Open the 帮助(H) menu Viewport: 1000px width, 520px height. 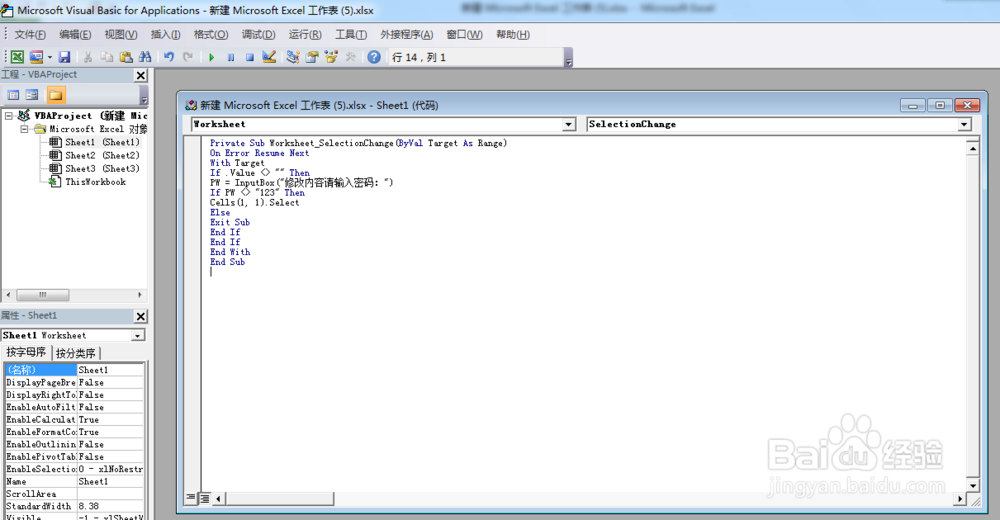pos(513,34)
